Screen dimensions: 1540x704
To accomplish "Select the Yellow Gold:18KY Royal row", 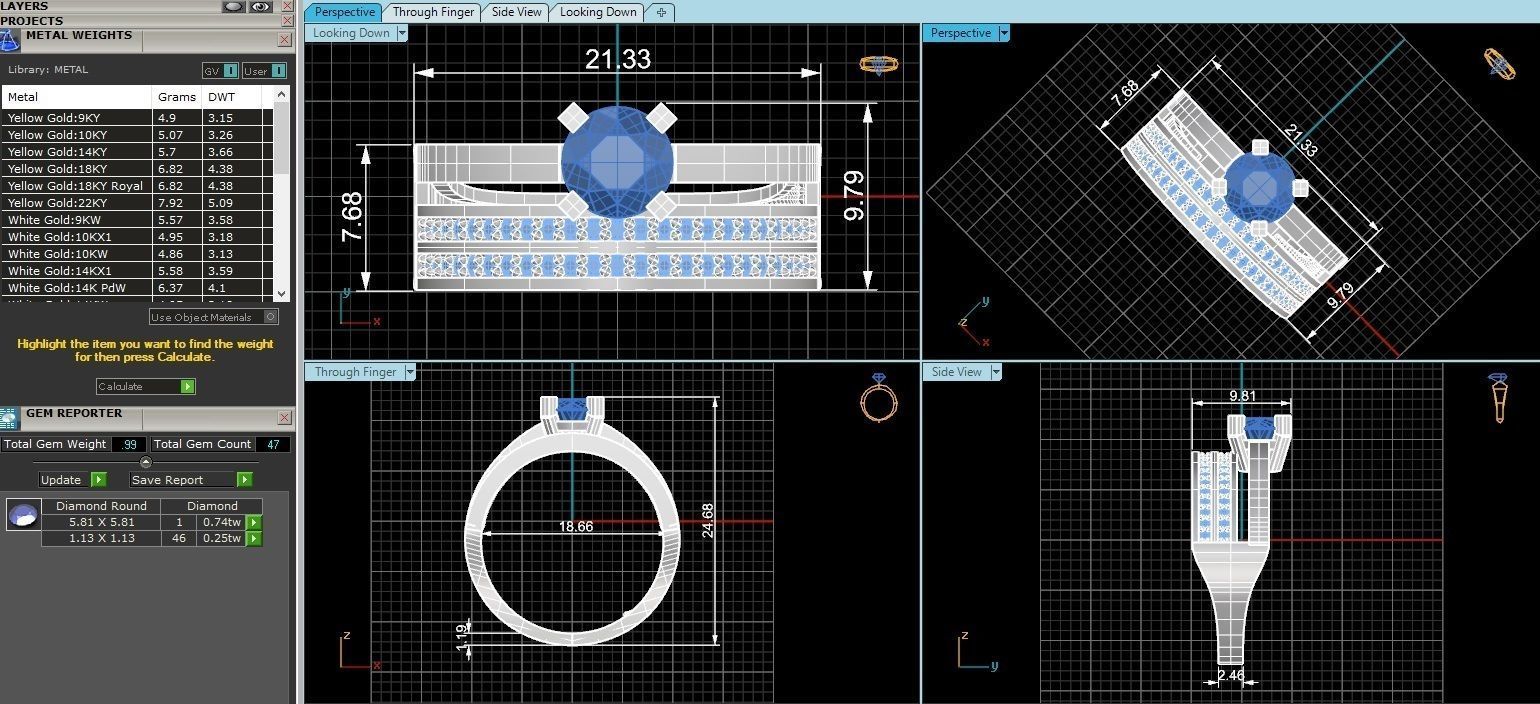I will pos(137,186).
